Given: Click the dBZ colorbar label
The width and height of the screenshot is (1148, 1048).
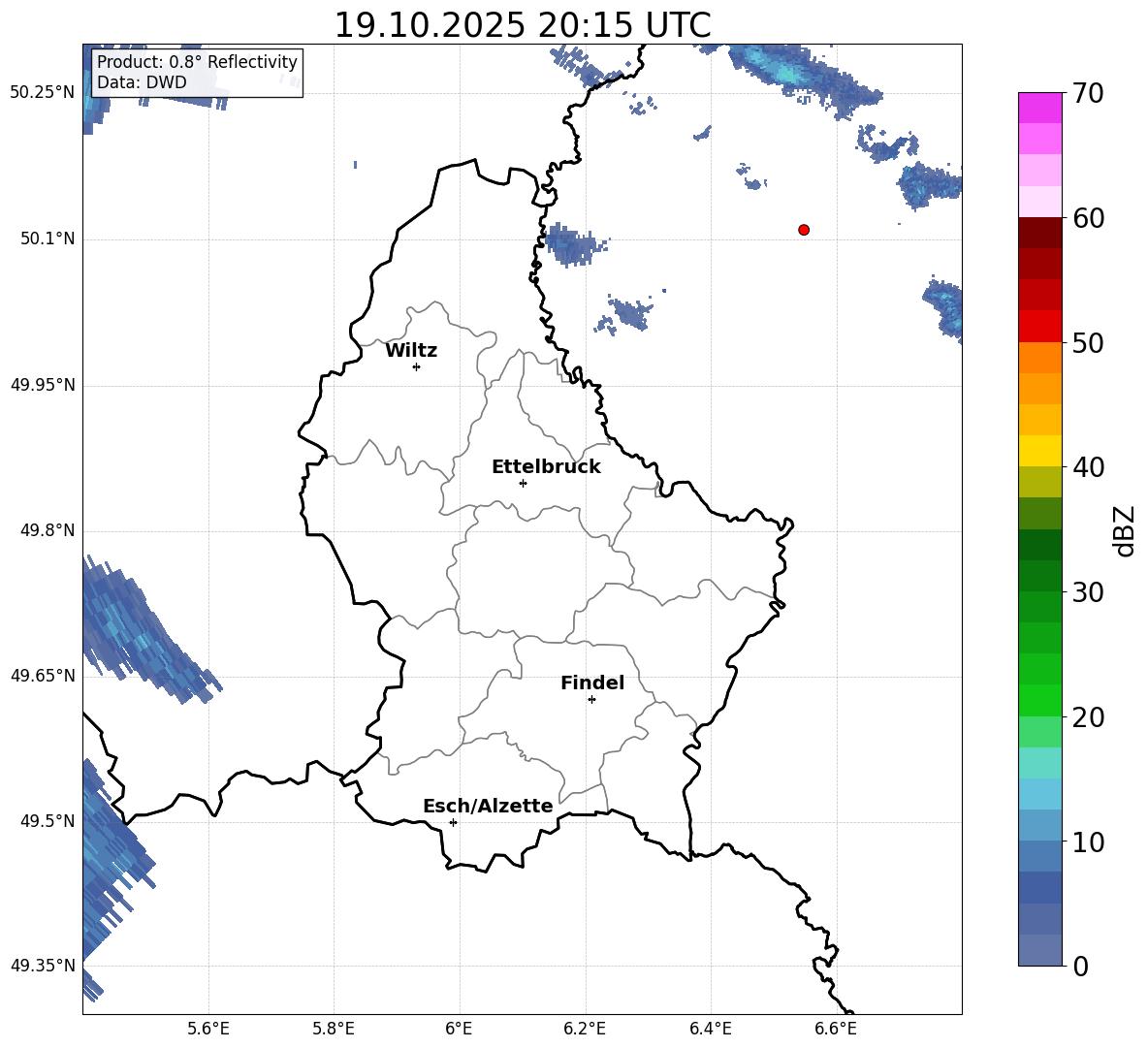Looking at the screenshot, I should coord(1126,530).
